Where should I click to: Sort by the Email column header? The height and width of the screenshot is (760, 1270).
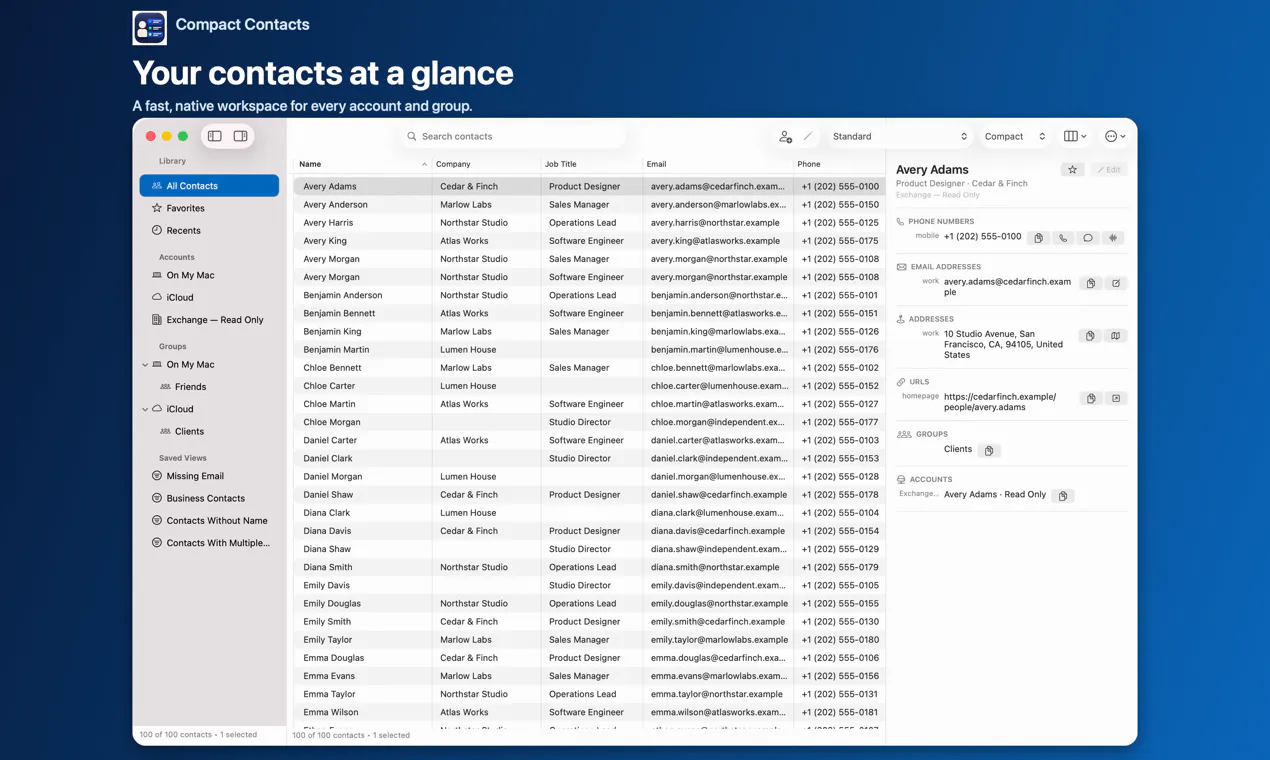pos(717,164)
